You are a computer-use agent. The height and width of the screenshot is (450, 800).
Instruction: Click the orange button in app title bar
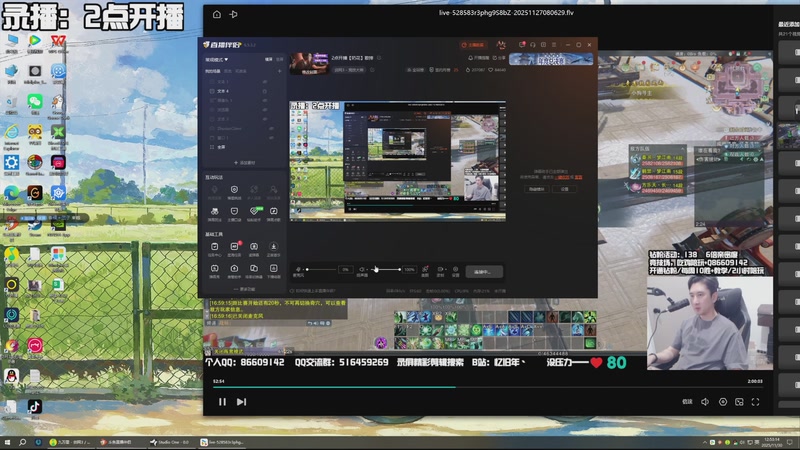pyautogui.click(x=474, y=45)
